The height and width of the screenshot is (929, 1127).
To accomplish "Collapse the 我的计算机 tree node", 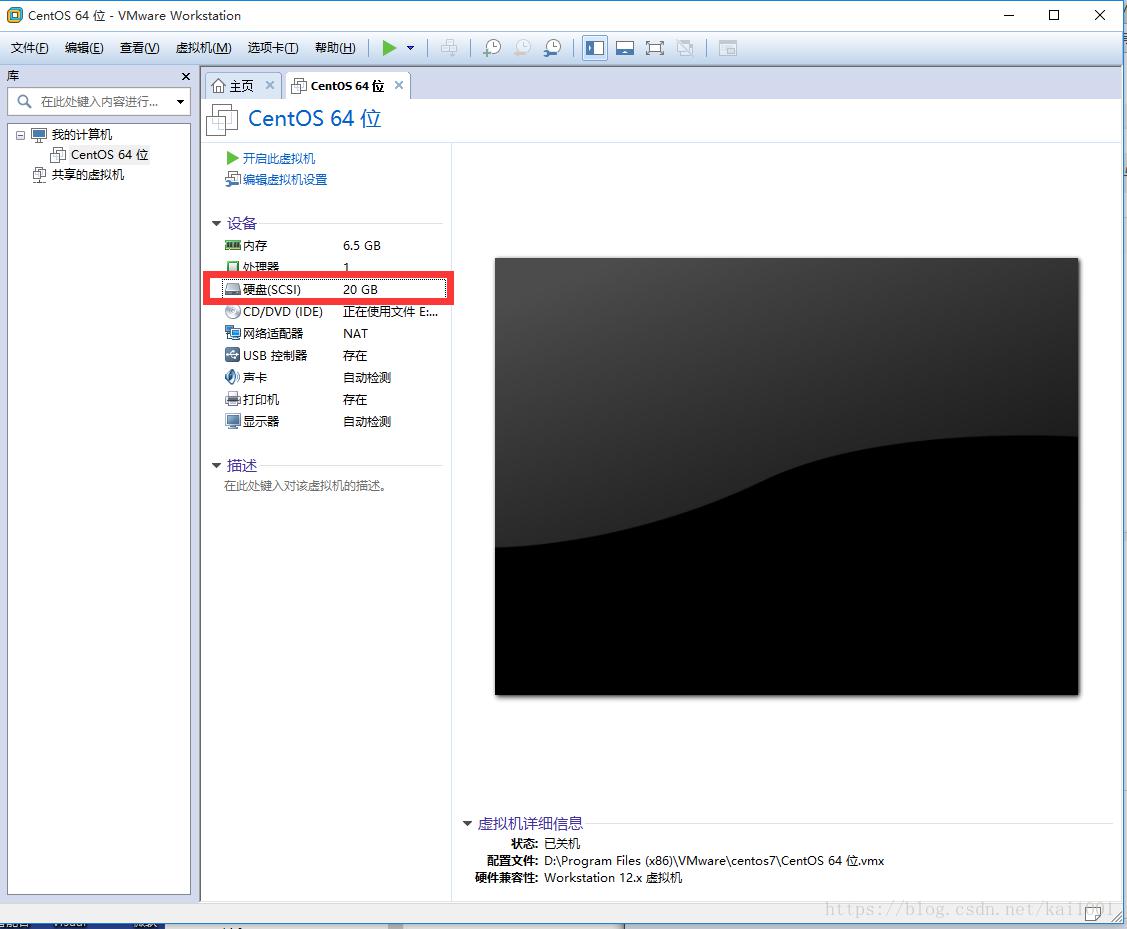I will point(20,135).
